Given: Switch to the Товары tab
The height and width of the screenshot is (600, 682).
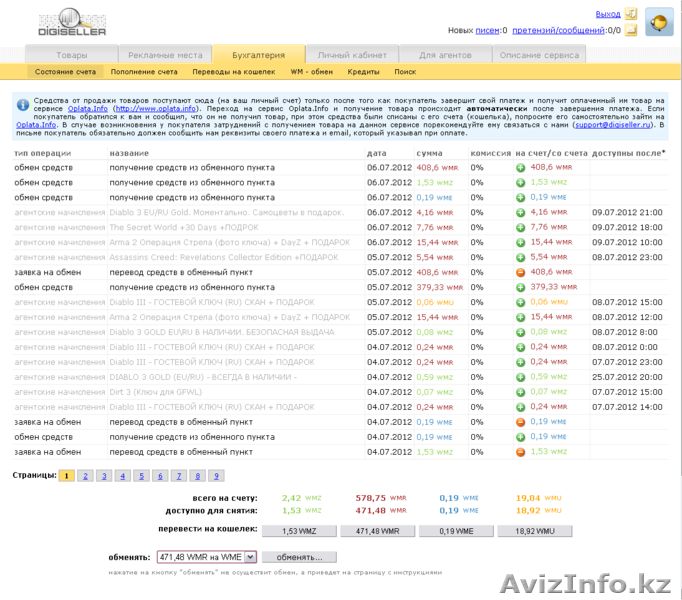Looking at the screenshot, I should click(71, 55).
